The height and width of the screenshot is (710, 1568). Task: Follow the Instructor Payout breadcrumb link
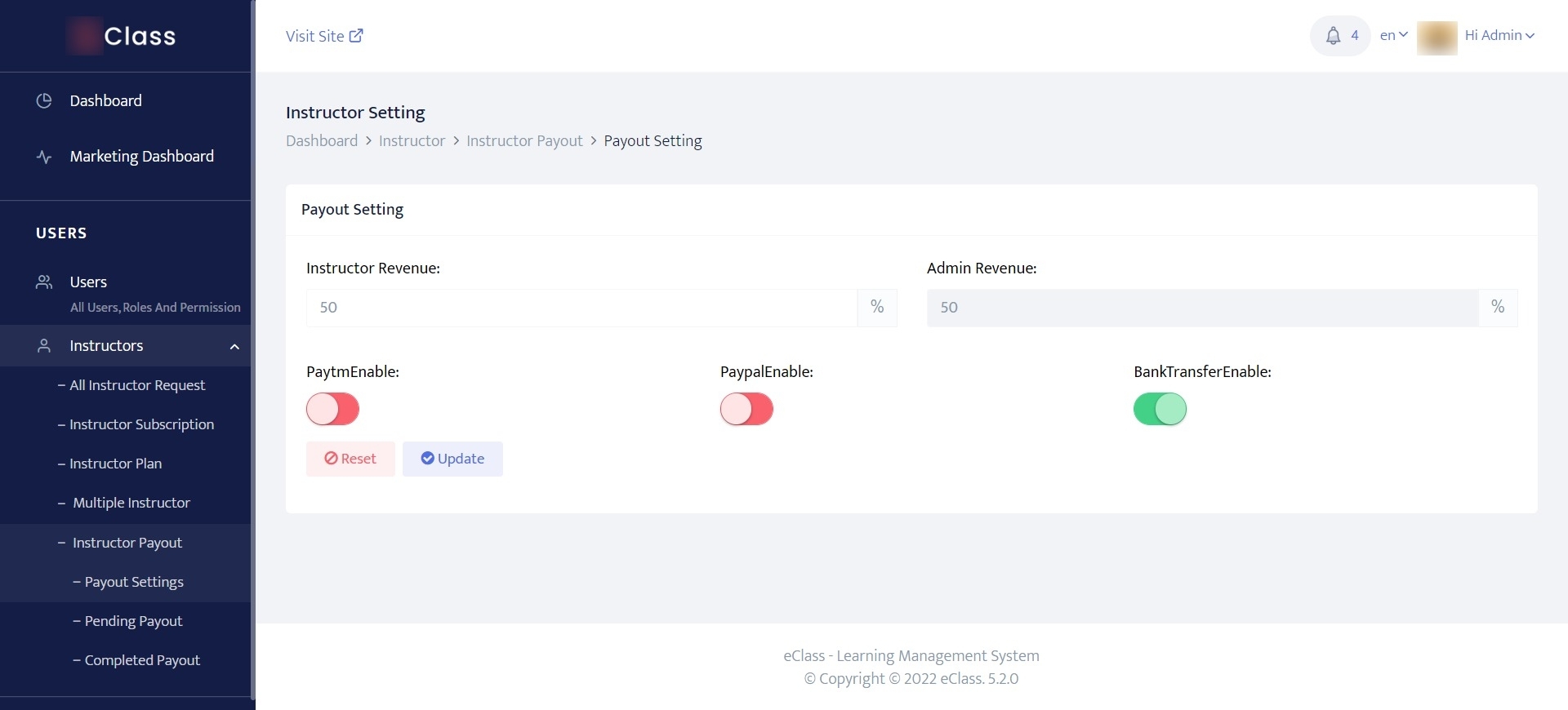[x=524, y=141]
